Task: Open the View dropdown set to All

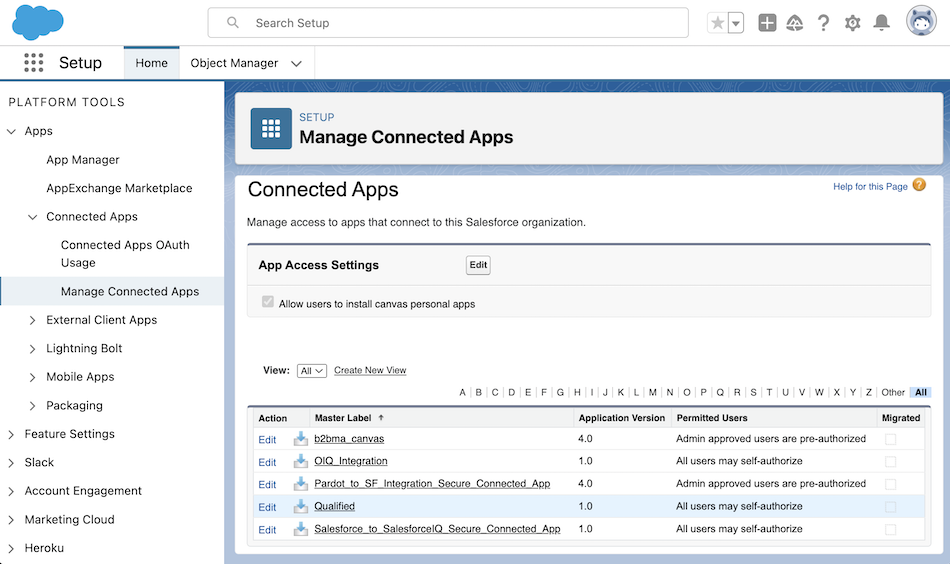Action: click(311, 371)
